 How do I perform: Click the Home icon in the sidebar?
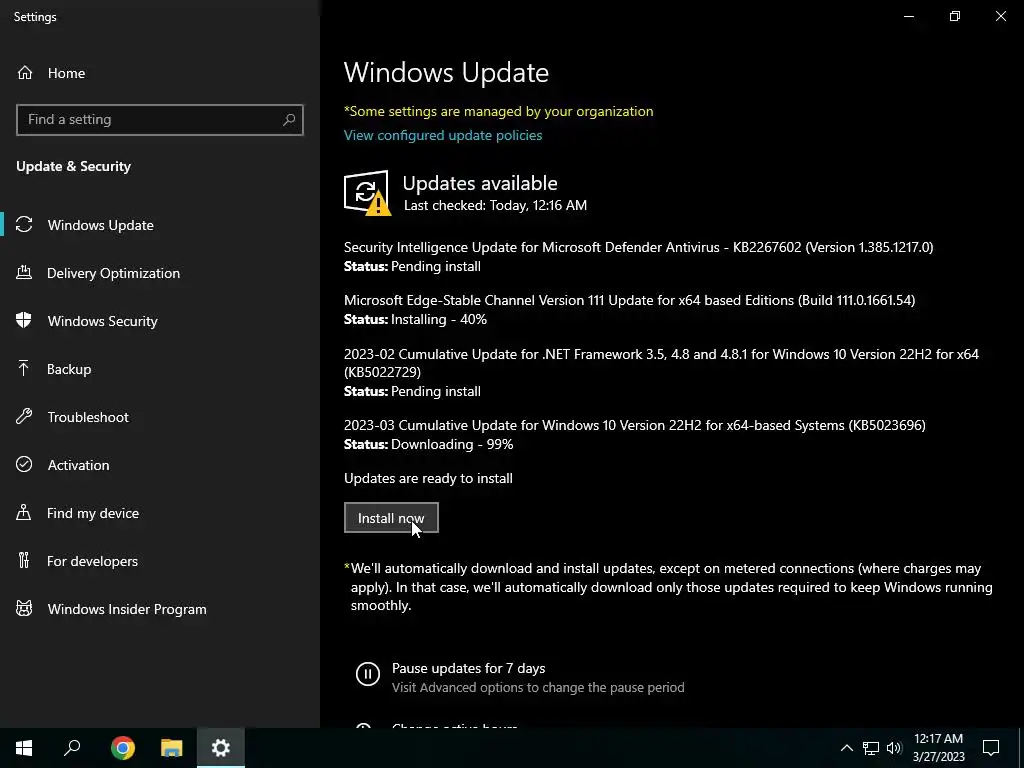point(25,73)
